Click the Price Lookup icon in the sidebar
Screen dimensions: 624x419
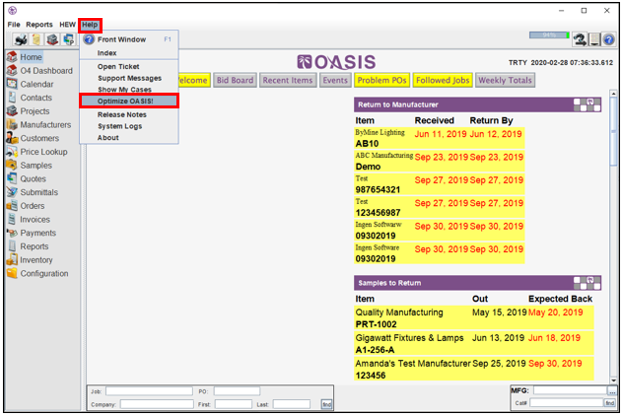pos(12,151)
